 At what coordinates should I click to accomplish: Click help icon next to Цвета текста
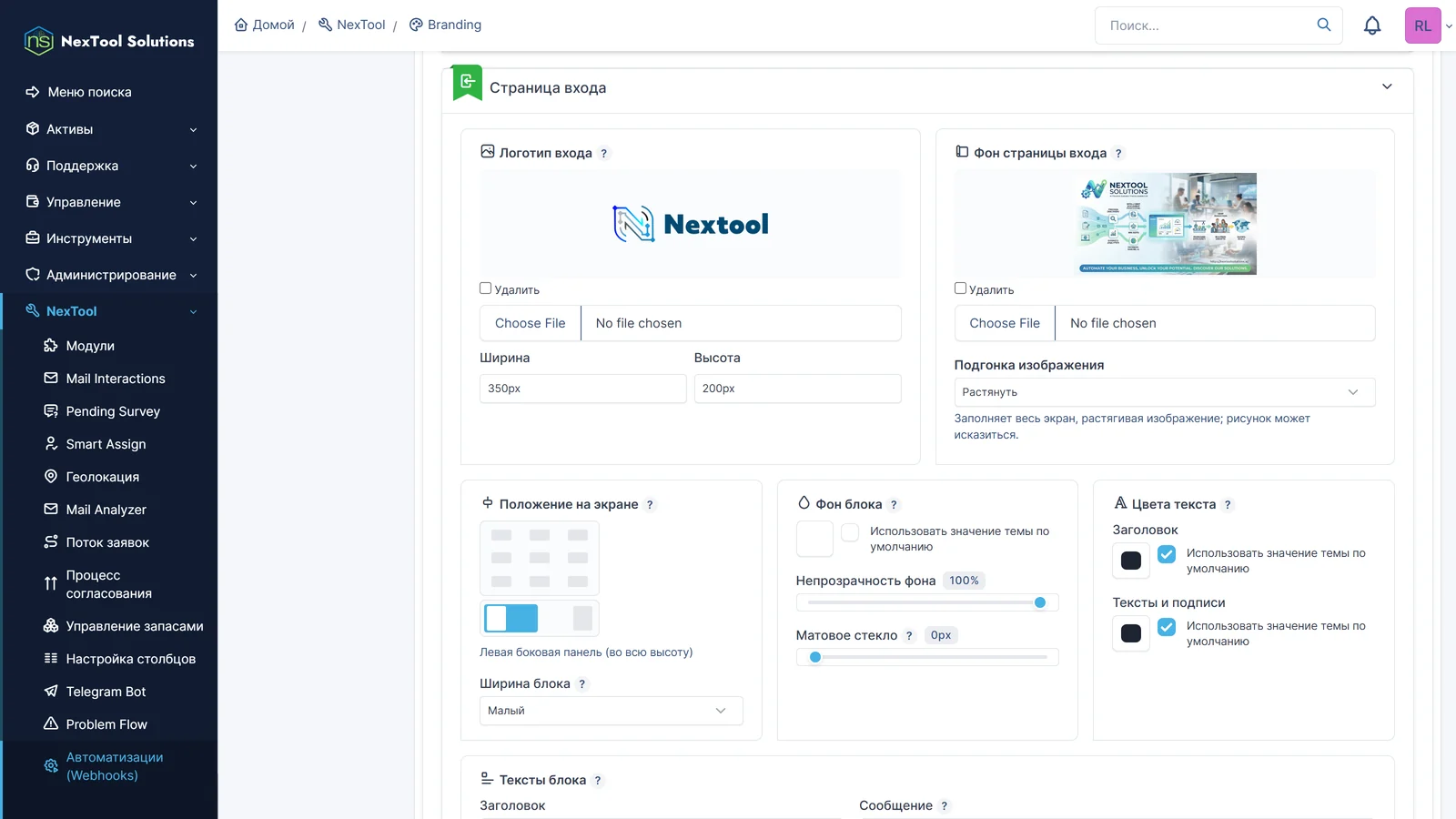tap(1228, 505)
